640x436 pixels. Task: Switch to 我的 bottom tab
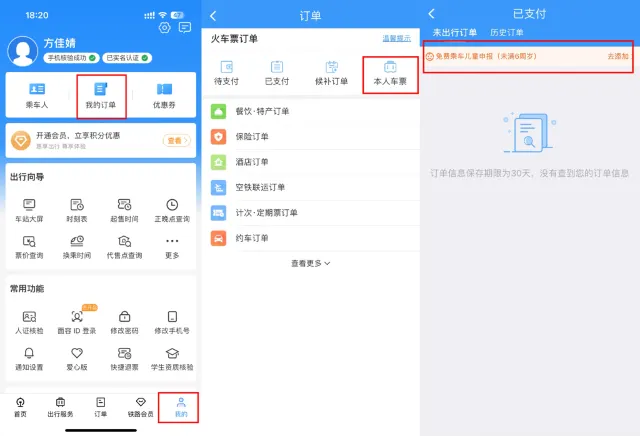click(x=181, y=407)
